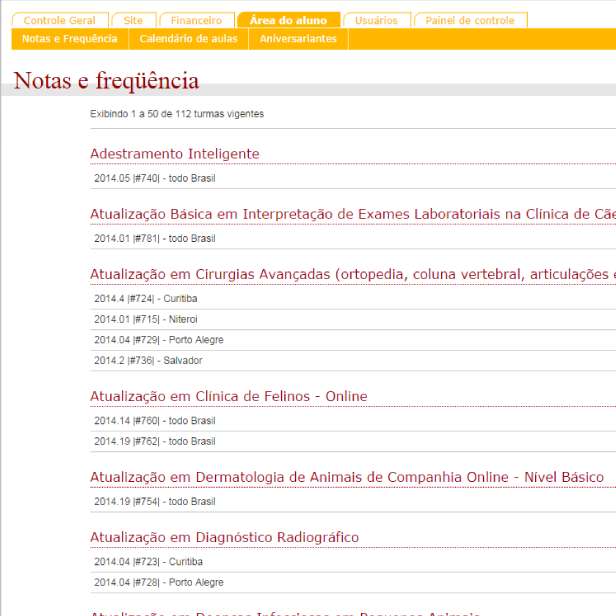
Task: Select the Área do aluno tab
Action: pyautogui.click(x=288, y=20)
